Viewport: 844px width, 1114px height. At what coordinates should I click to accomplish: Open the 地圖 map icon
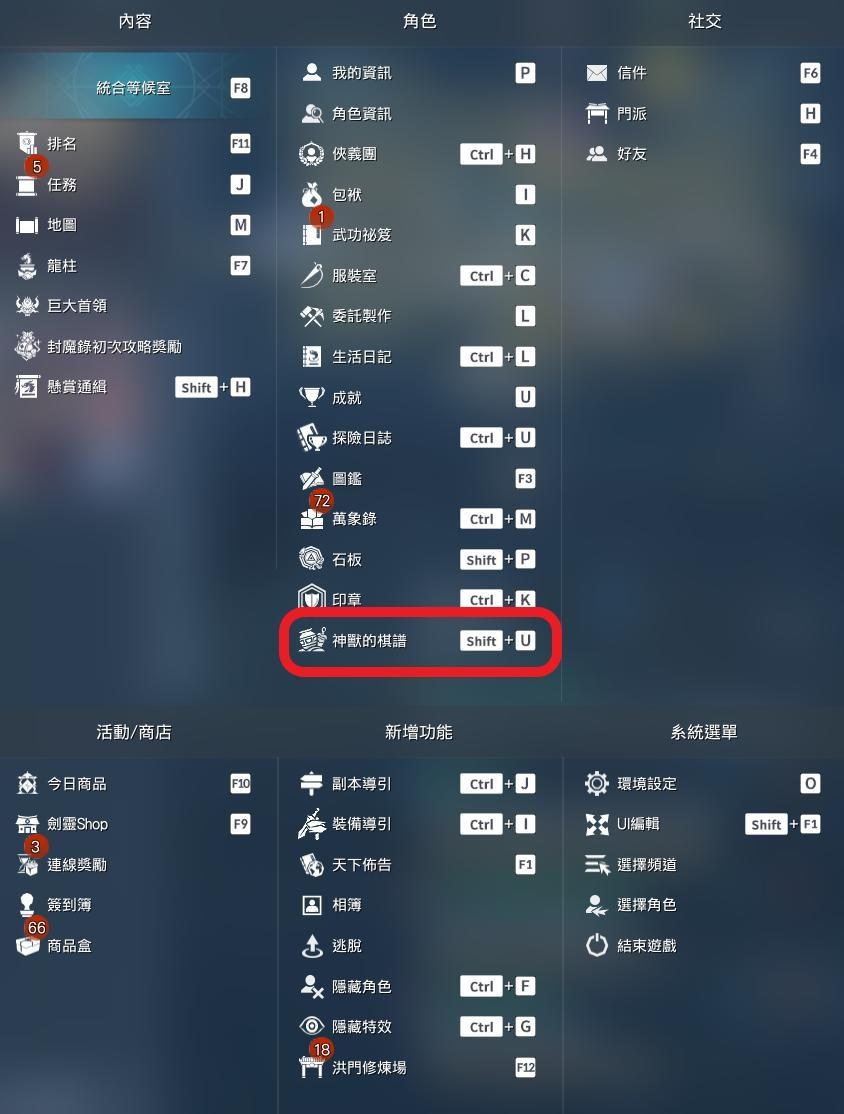(27, 225)
